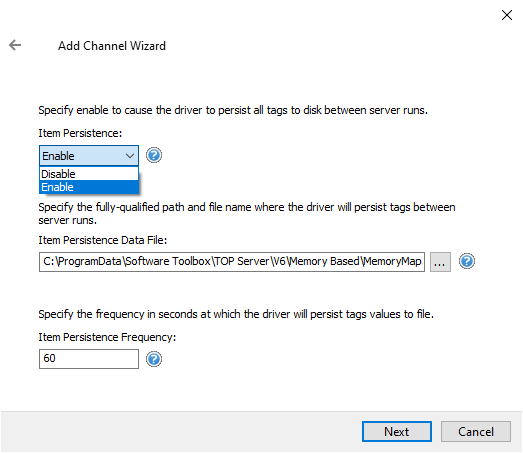Open help for Item Persistence Data File

467,261
